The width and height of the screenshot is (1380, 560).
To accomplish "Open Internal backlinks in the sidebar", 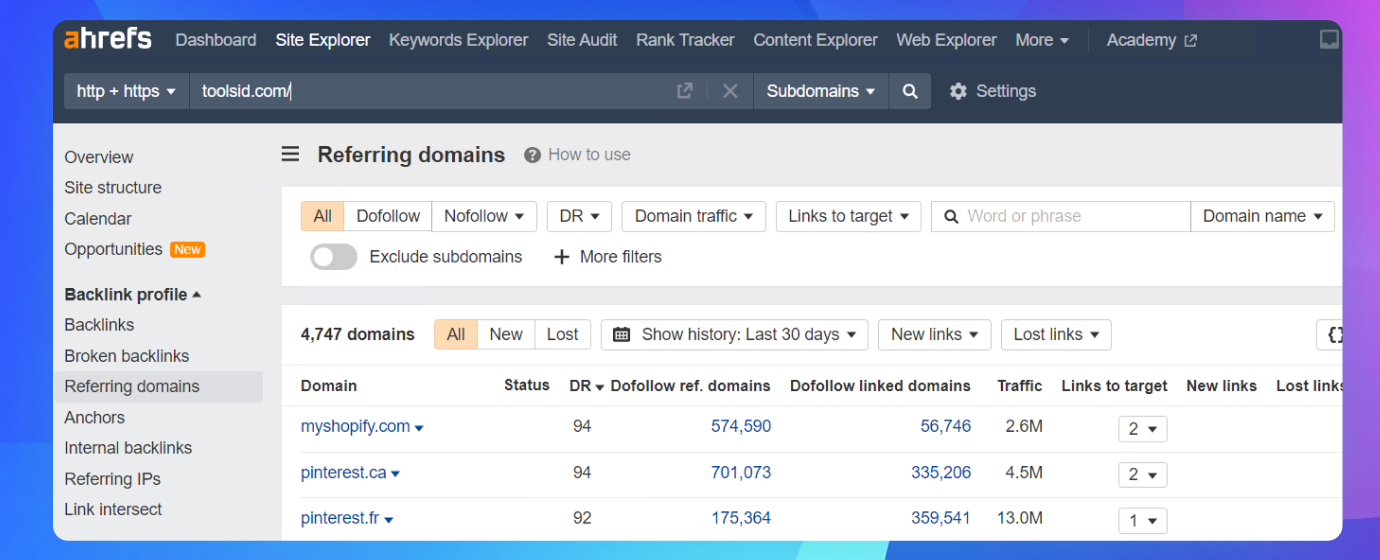I will (128, 448).
